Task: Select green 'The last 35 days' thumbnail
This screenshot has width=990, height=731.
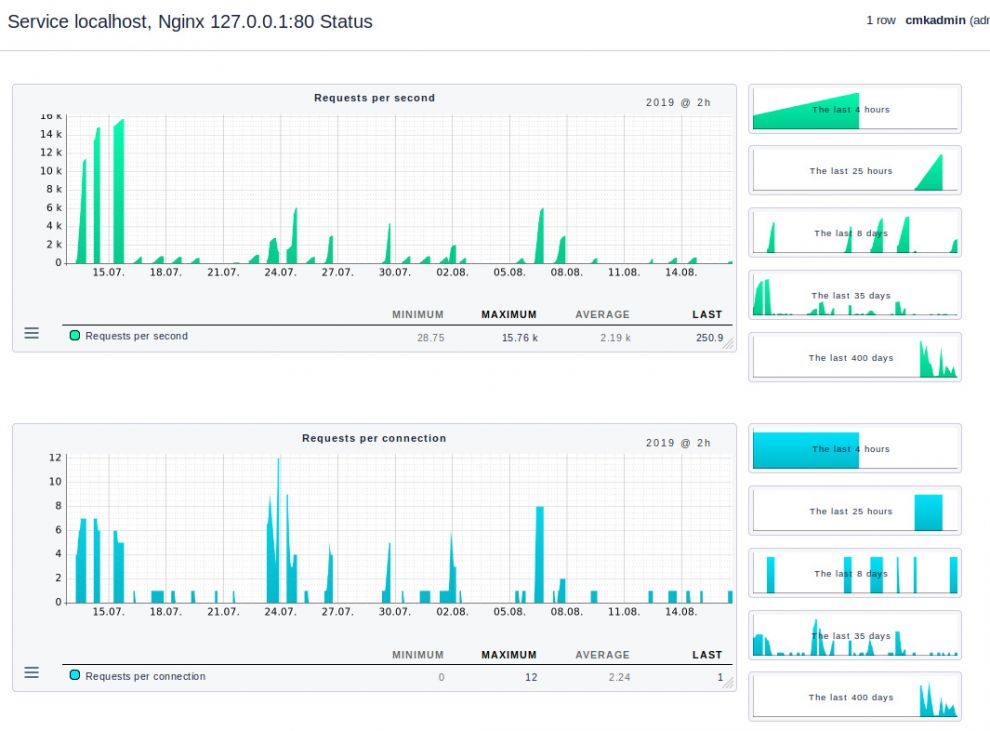Action: pos(855,295)
